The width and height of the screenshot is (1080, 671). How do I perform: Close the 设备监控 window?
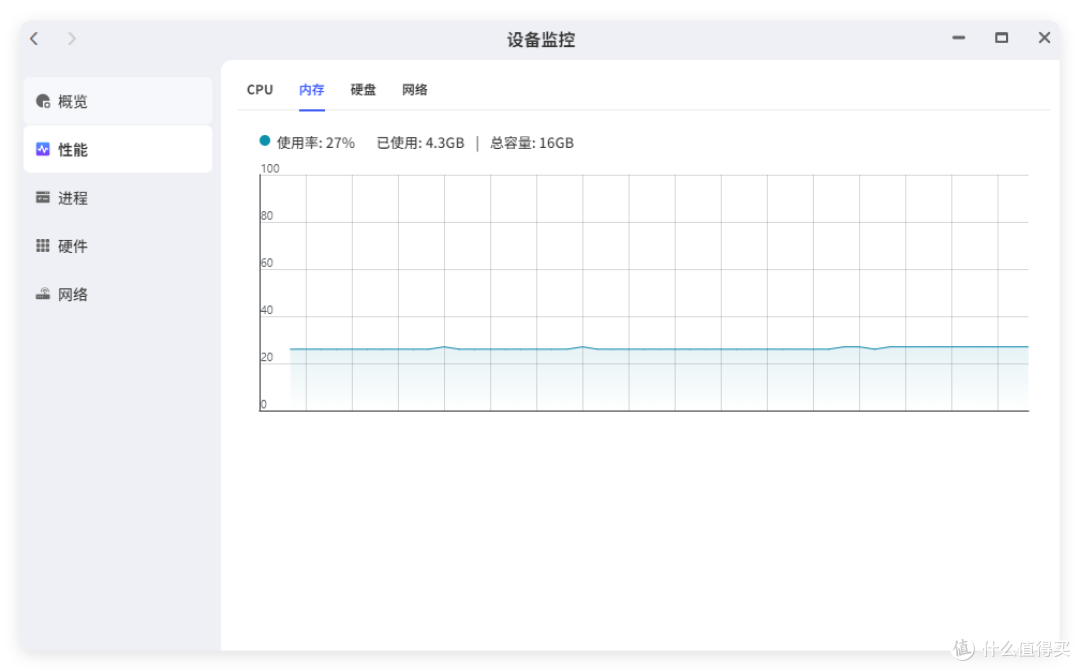click(x=1044, y=38)
